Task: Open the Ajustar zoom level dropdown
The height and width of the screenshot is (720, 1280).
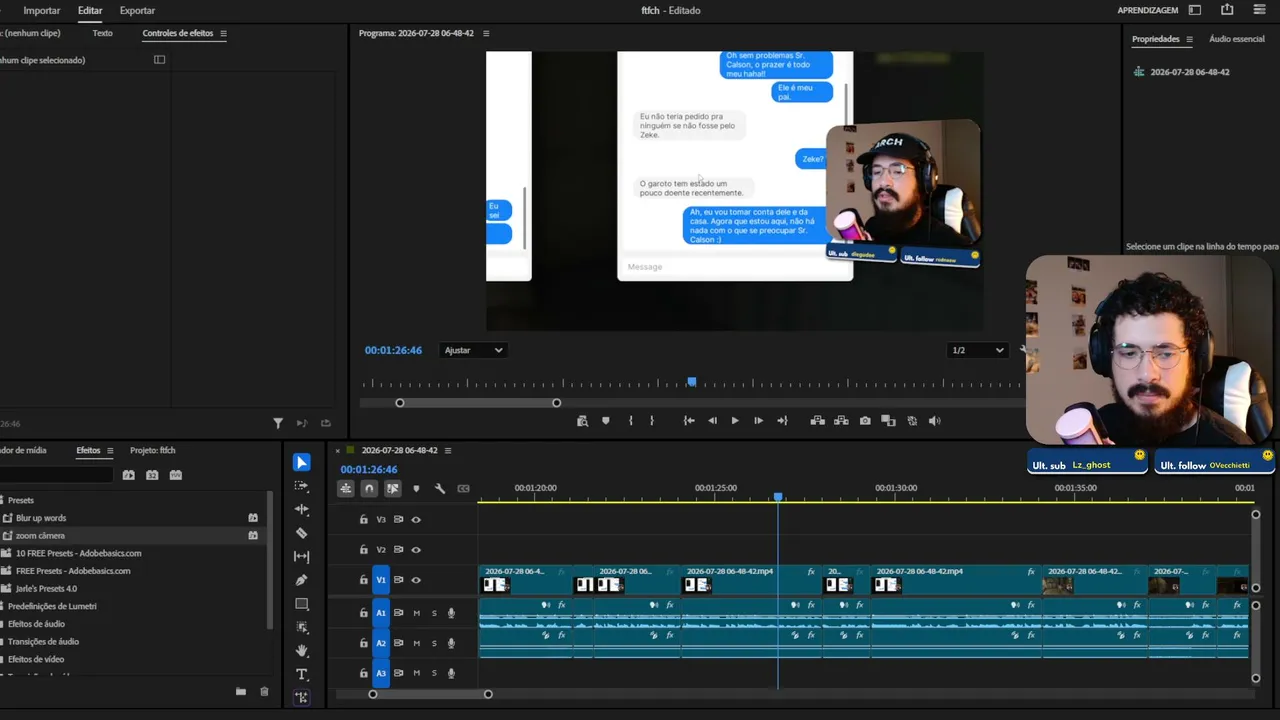Action: [474, 350]
